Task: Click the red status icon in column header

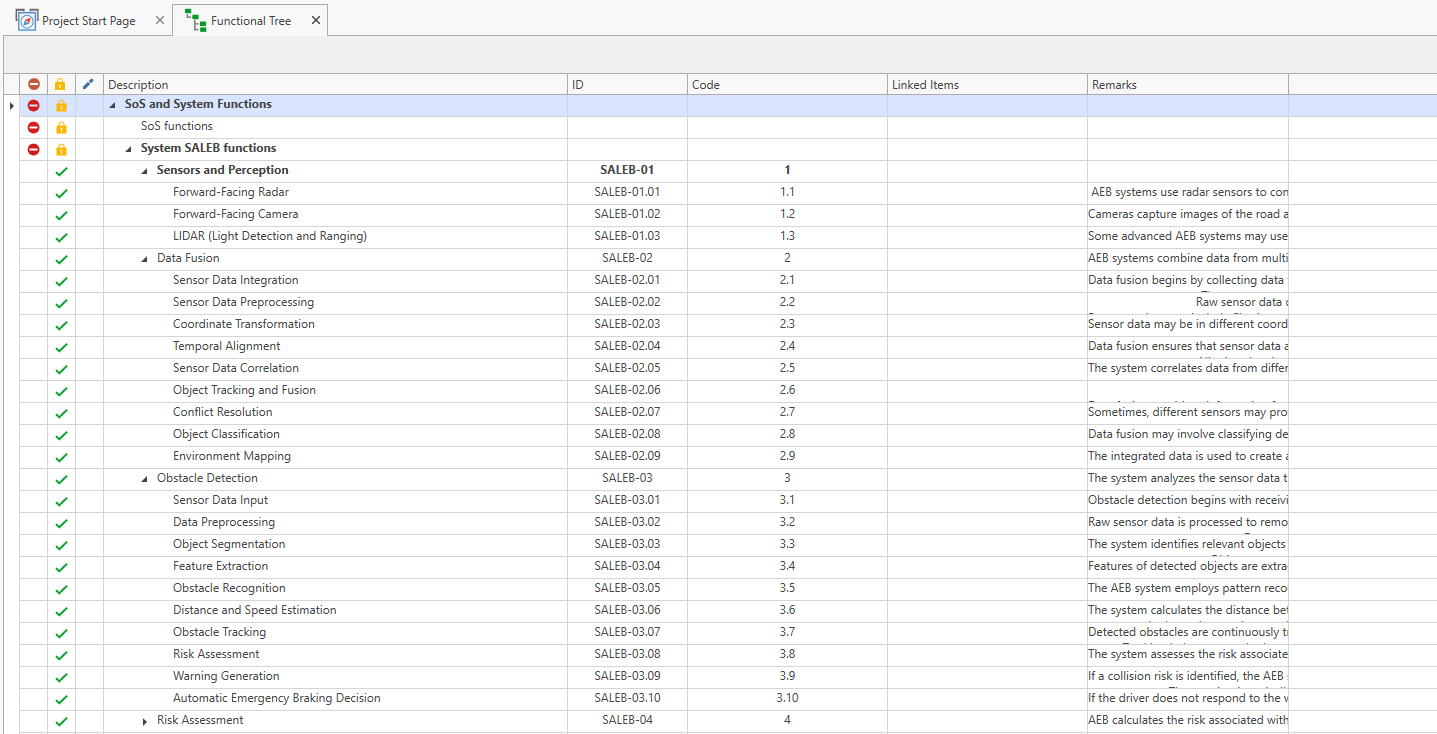Action: [x=33, y=85]
